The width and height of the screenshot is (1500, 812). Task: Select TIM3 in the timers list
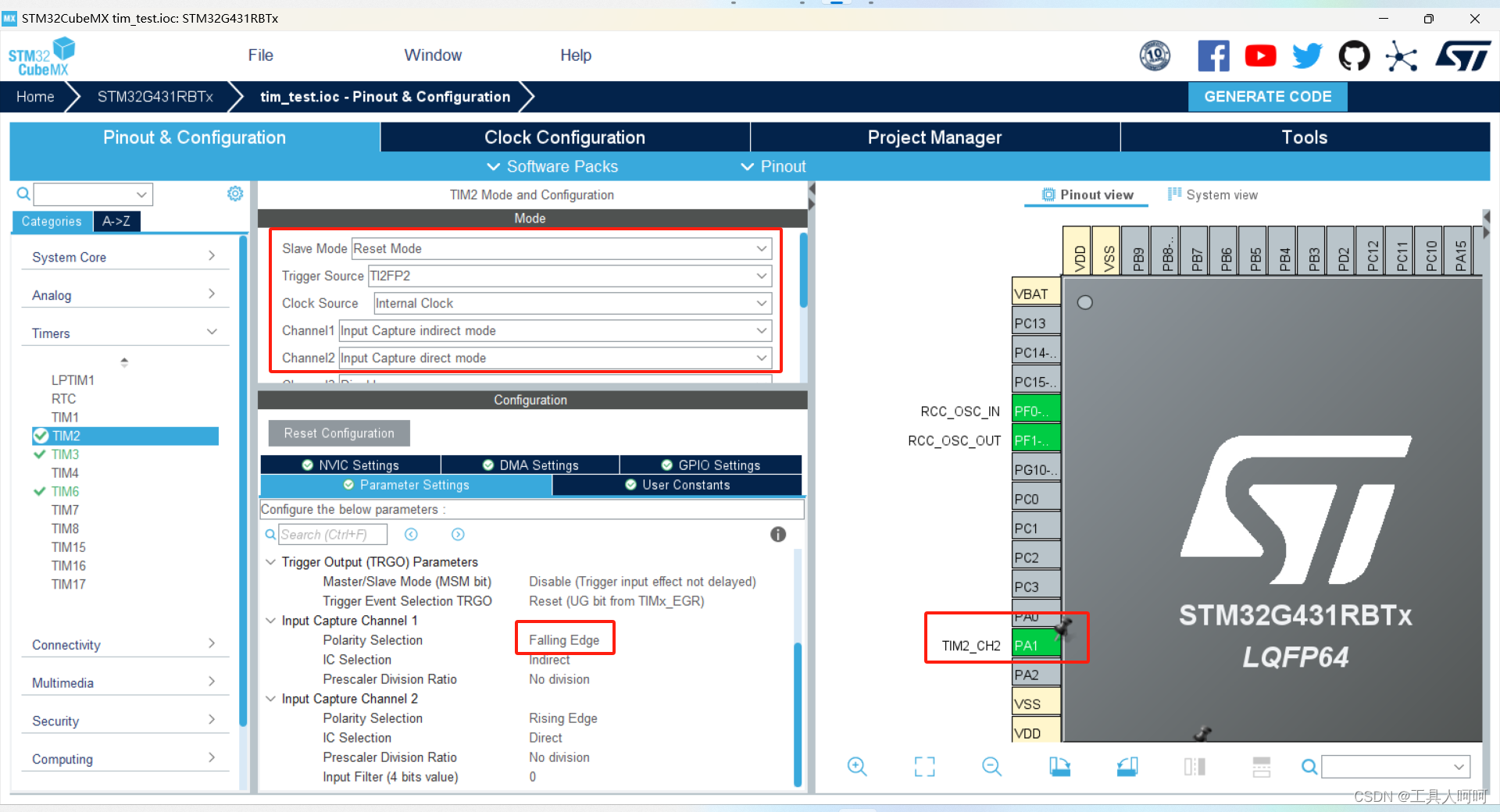pyautogui.click(x=65, y=454)
